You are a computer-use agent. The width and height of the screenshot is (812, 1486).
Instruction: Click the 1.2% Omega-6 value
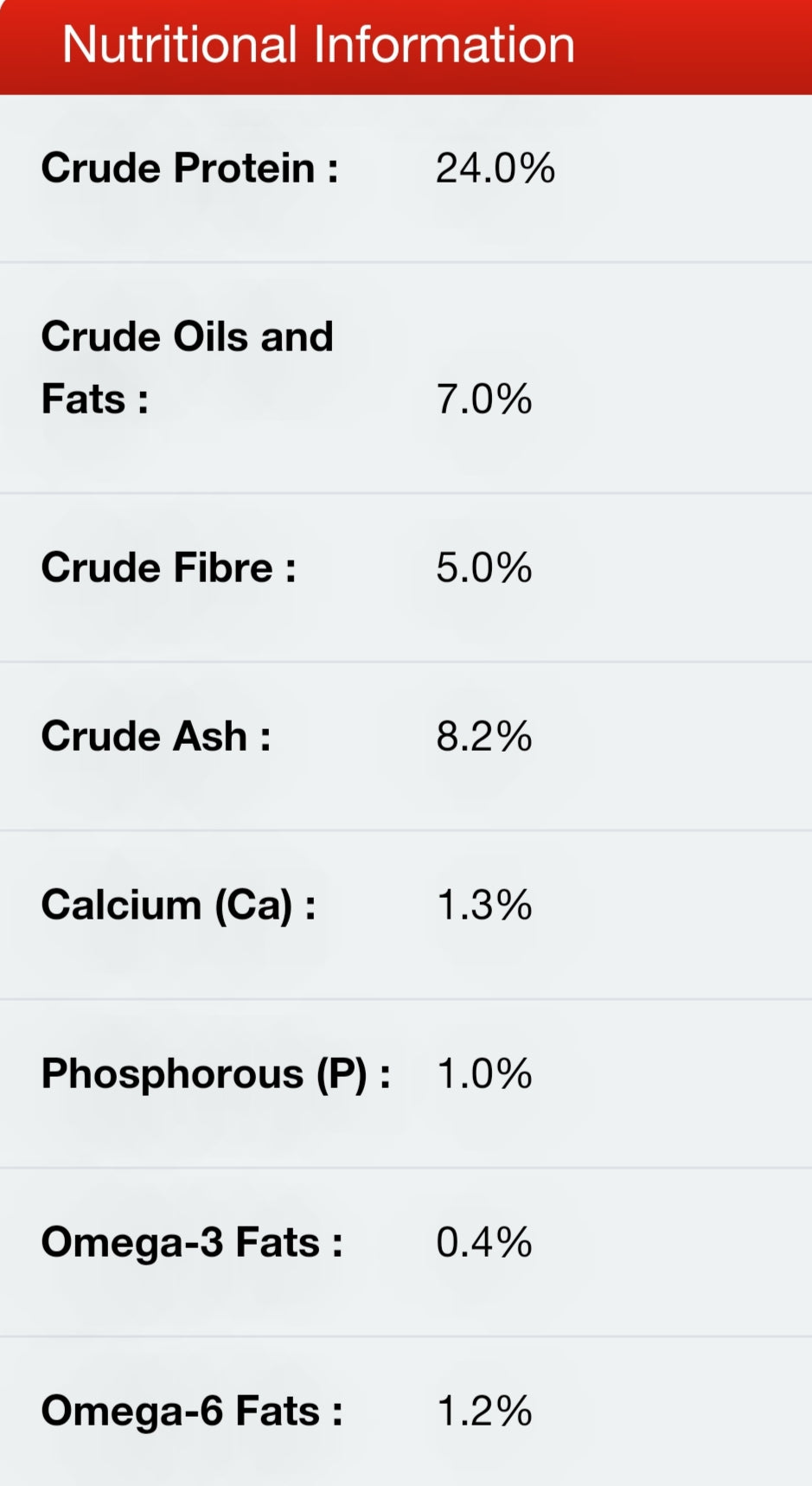[x=483, y=1412]
